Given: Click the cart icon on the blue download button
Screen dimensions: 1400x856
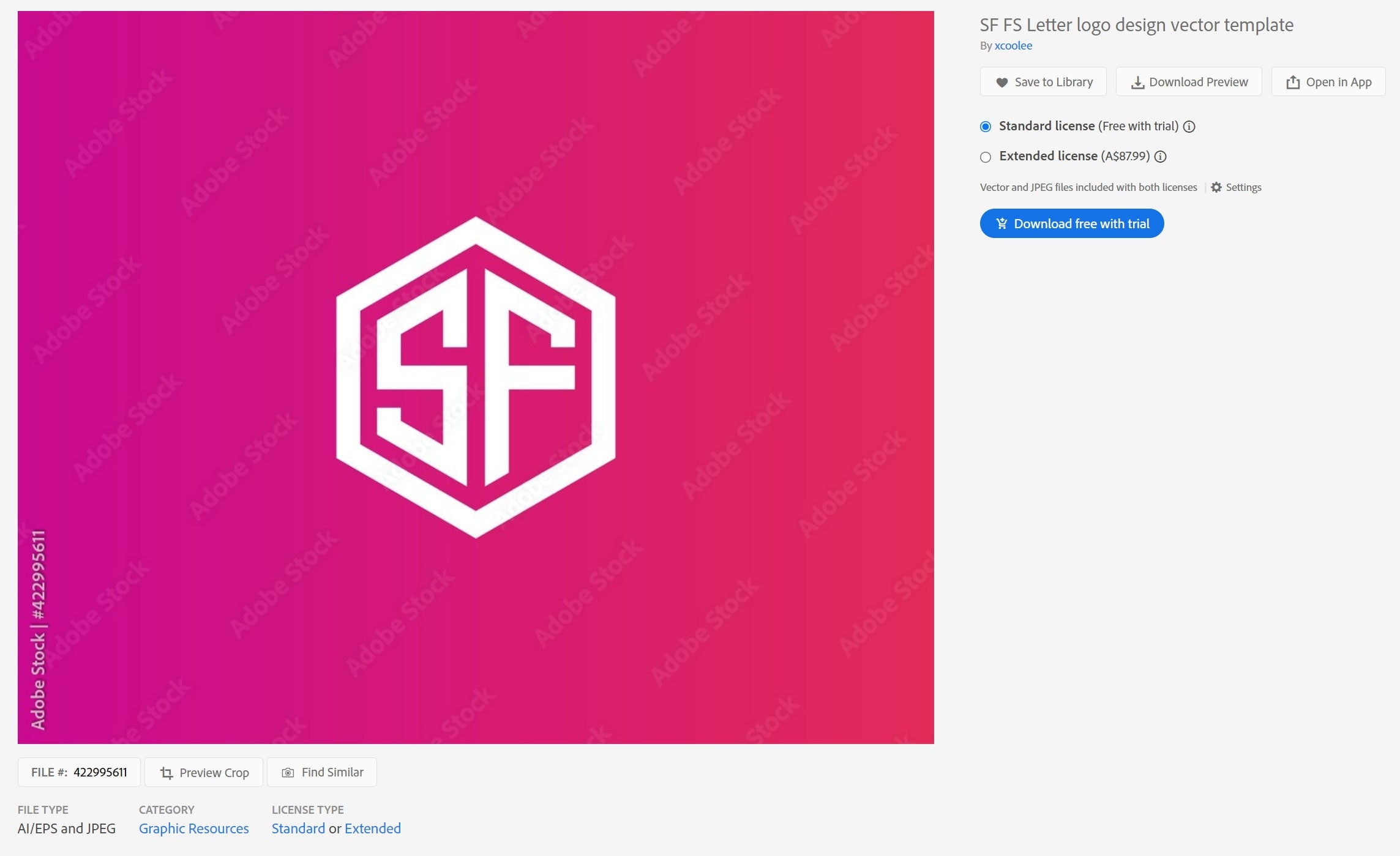Looking at the screenshot, I should 1001,223.
